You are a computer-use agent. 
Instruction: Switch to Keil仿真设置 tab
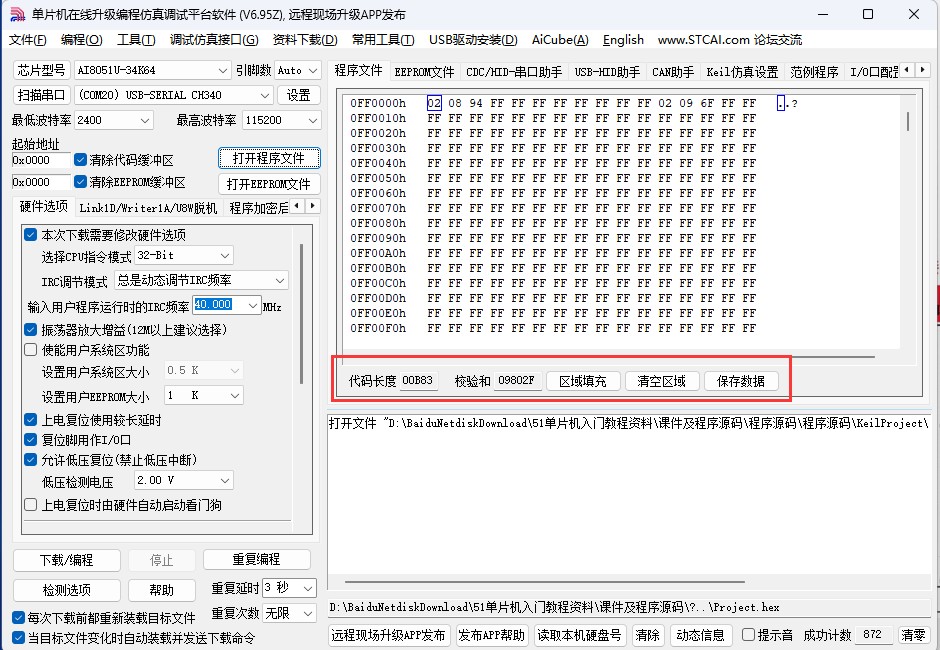point(742,72)
